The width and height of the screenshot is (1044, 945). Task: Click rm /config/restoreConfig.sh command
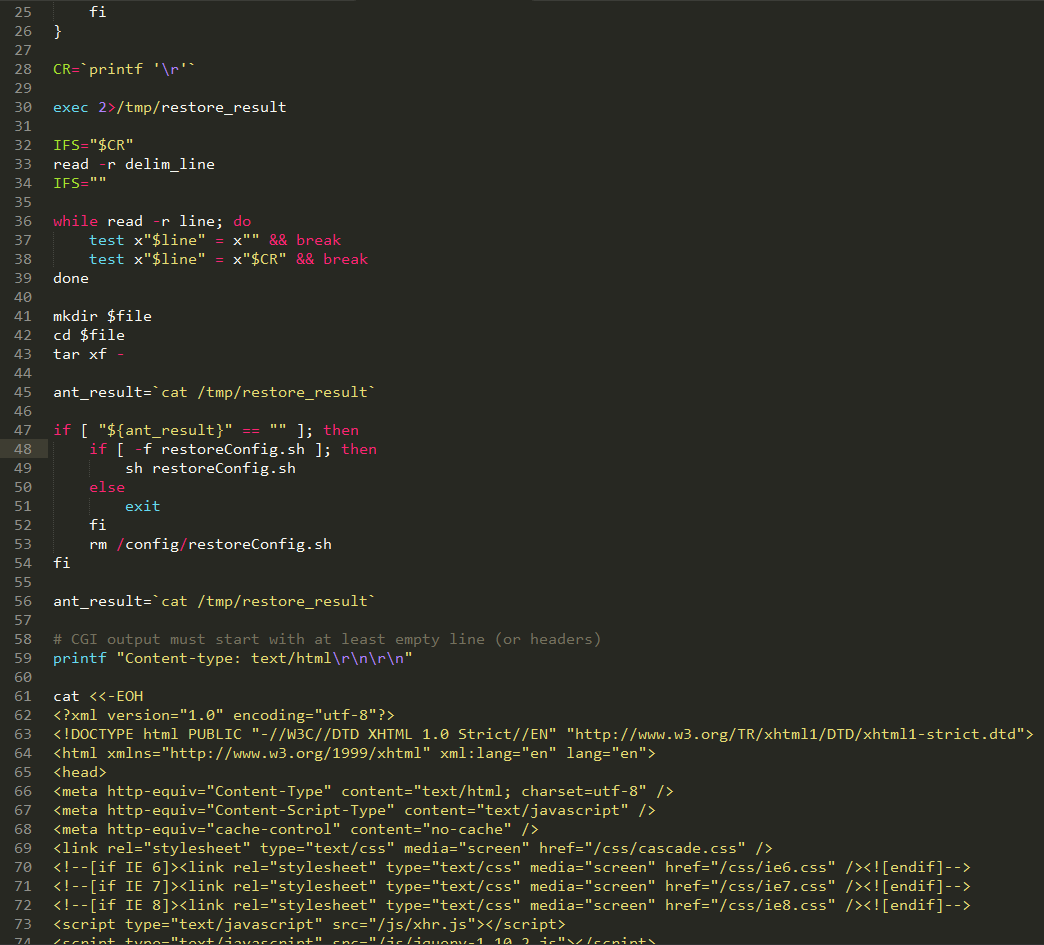(x=210, y=544)
